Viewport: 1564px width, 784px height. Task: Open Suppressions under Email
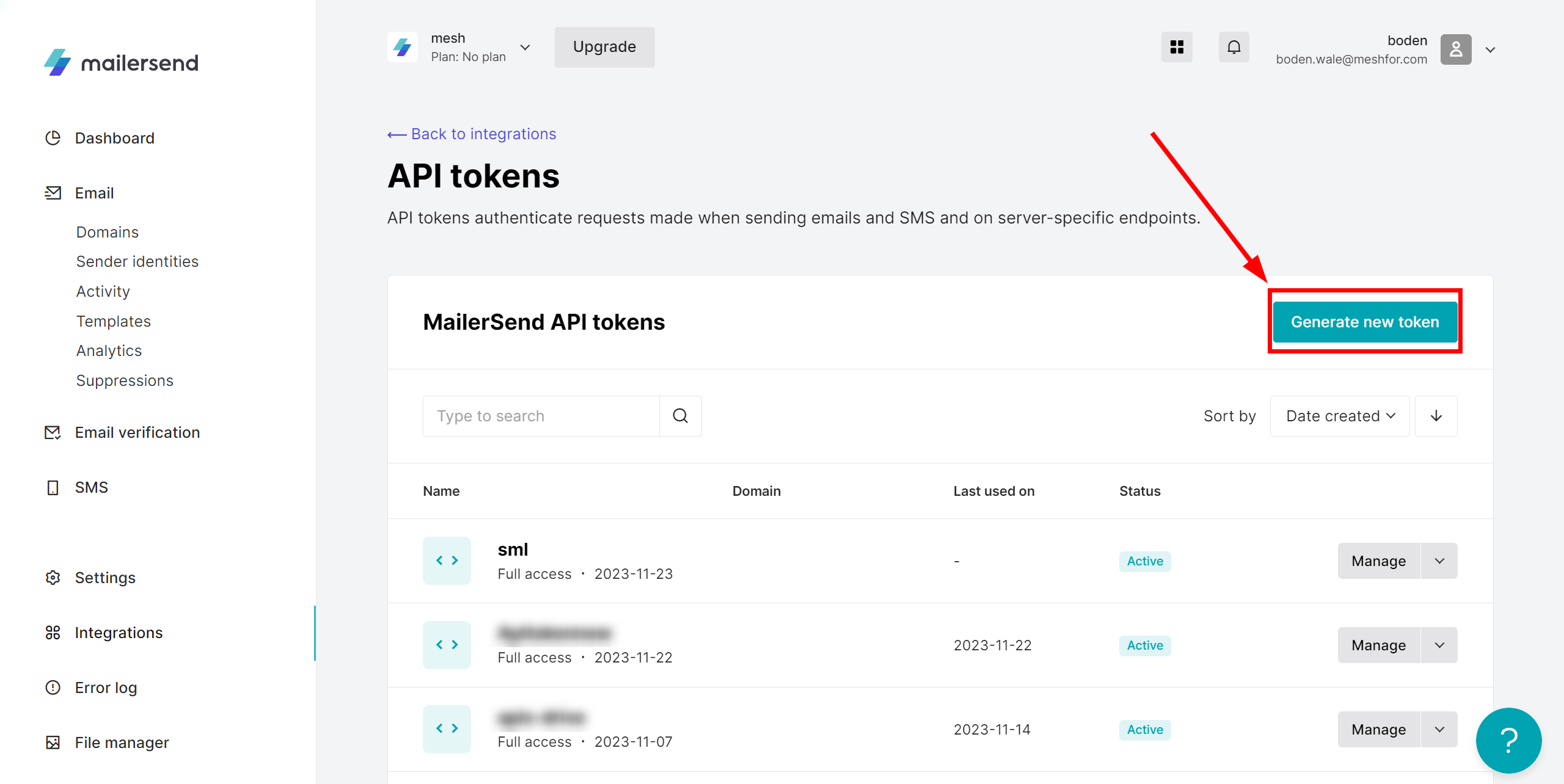pyautogui.click(x=125, y=380)
